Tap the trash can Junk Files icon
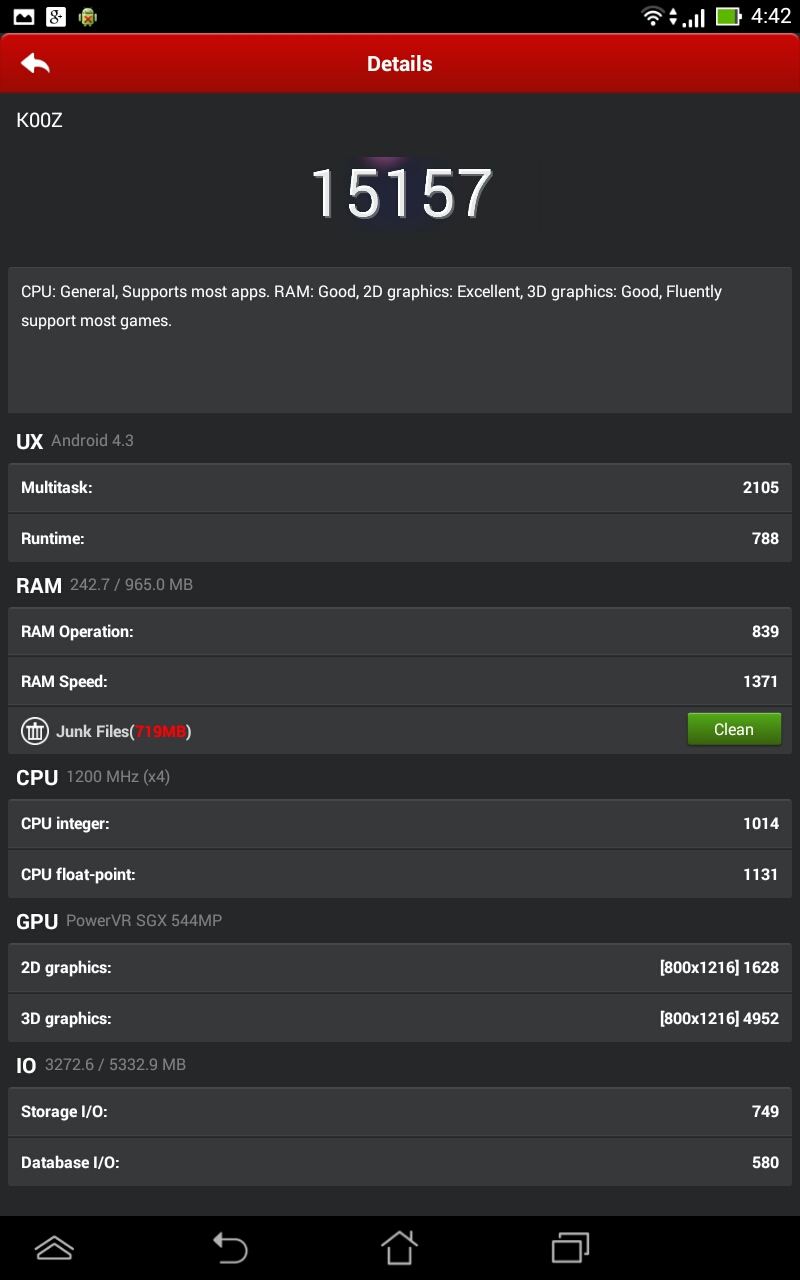This screenshot has width=800, height=1280. point(35,731)
